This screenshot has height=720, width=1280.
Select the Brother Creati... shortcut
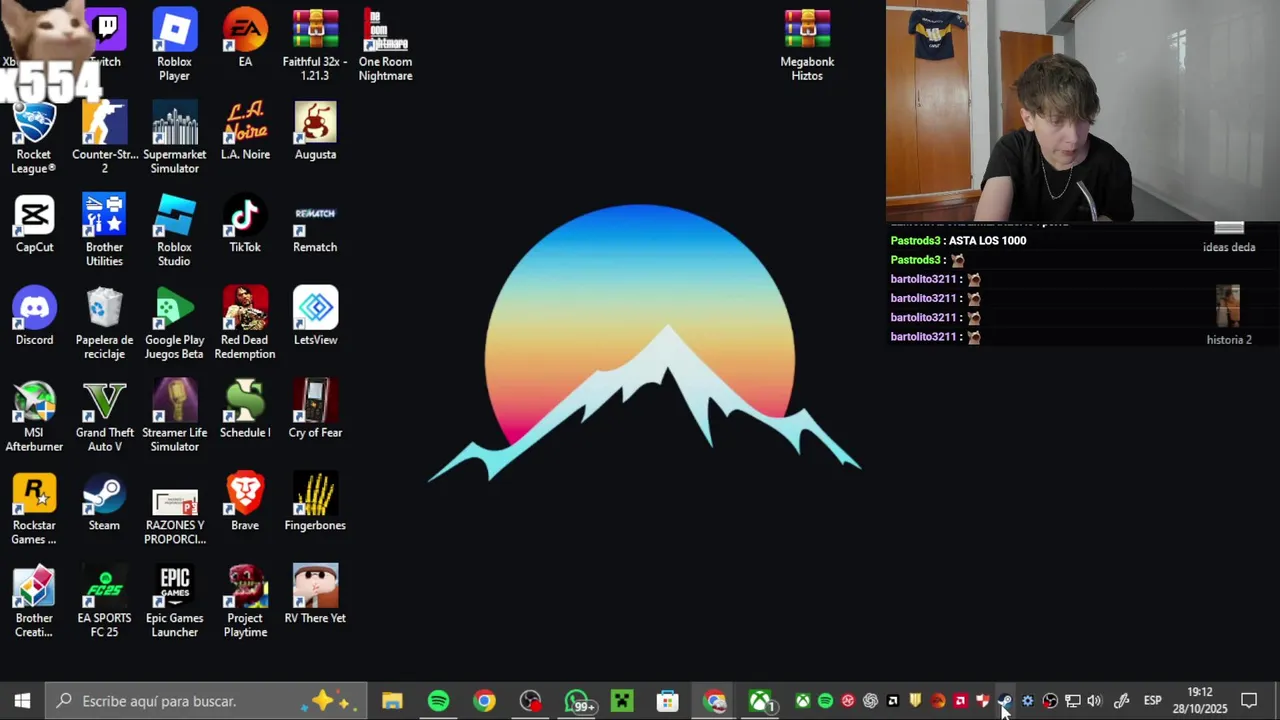34,603
